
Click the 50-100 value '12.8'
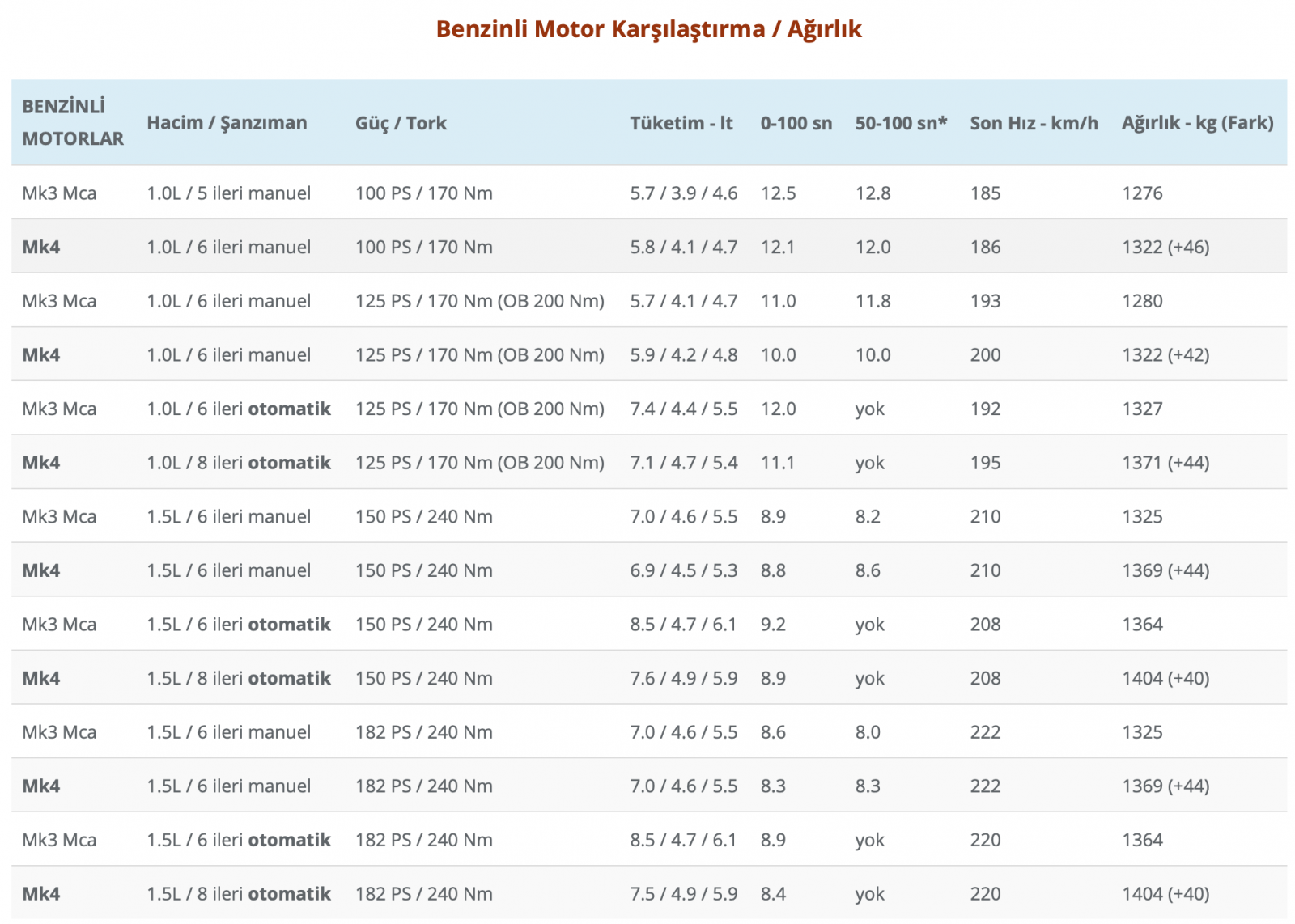873,193
